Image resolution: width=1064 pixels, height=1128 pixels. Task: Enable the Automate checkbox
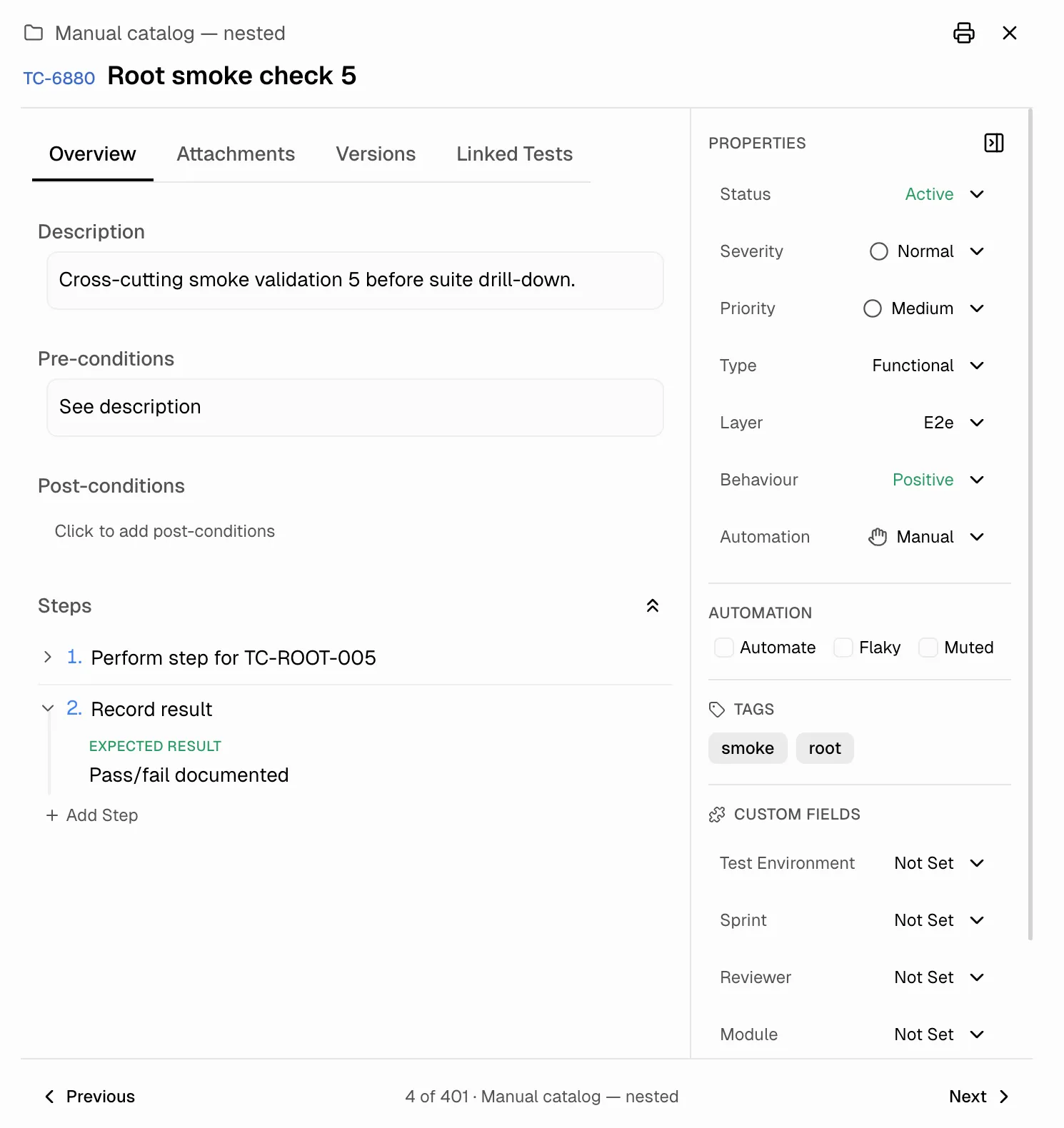724,648
